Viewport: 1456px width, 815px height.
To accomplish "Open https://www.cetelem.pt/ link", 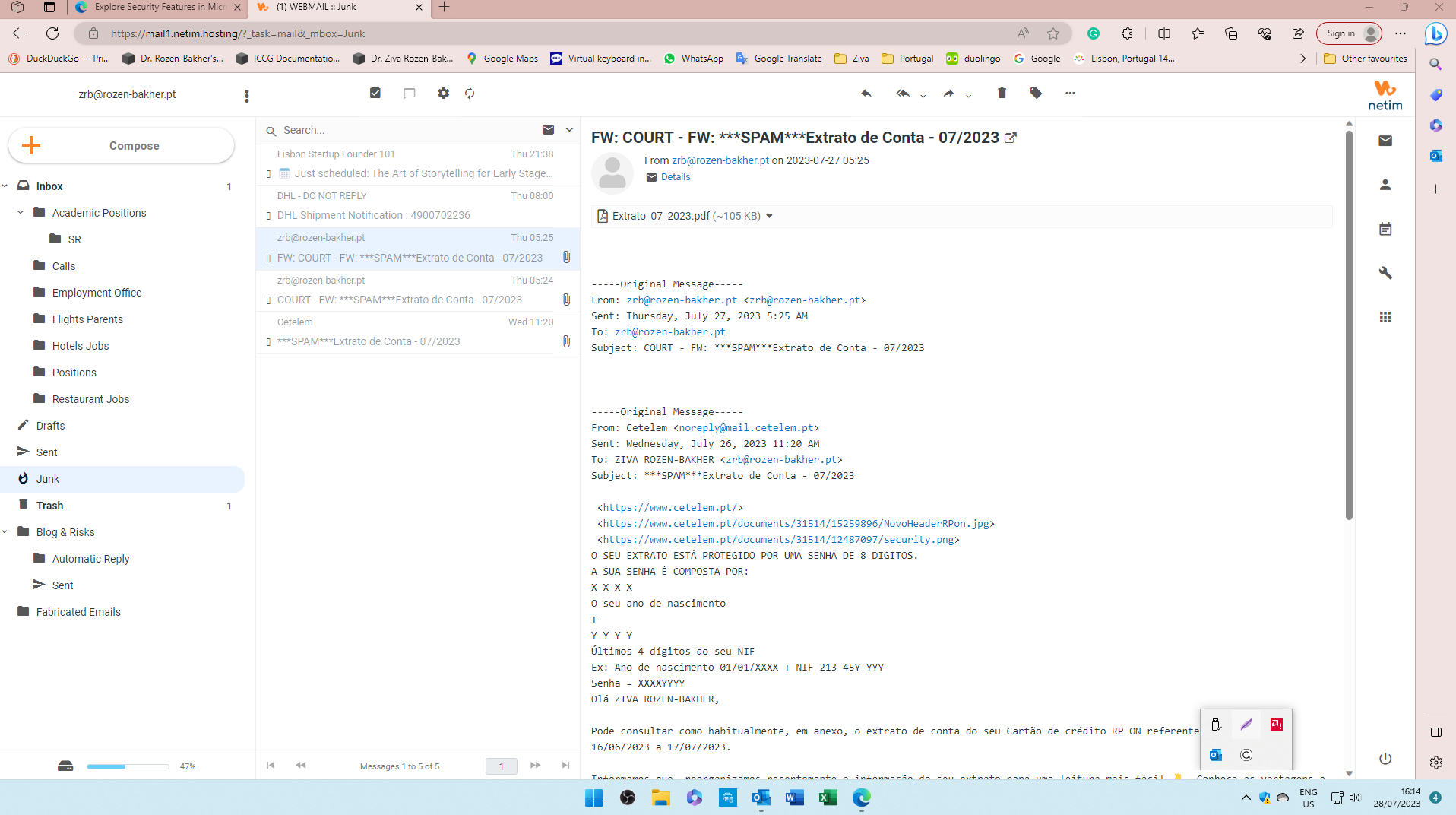I will (x=670, y=508).
